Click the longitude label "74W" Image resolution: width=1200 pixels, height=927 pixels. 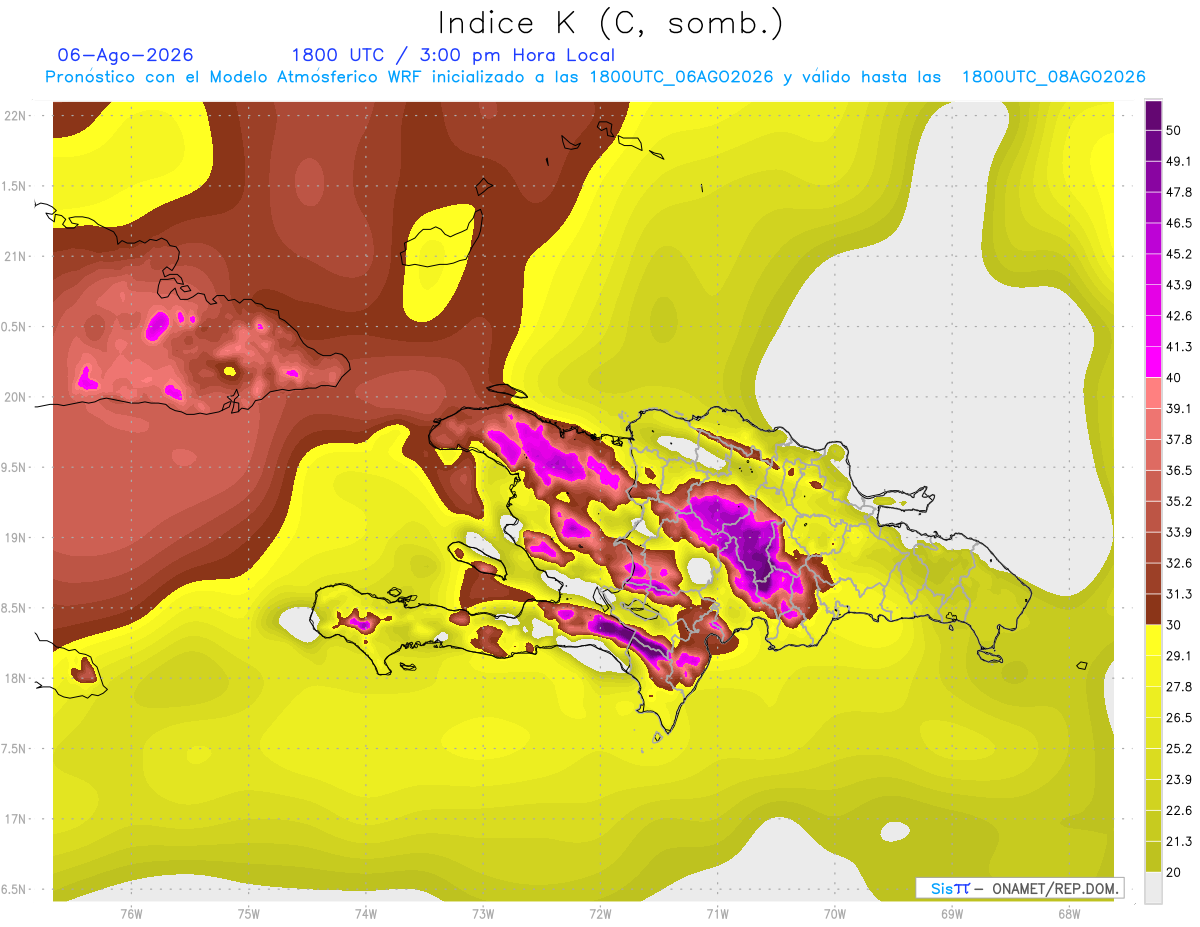coord(365,914)
